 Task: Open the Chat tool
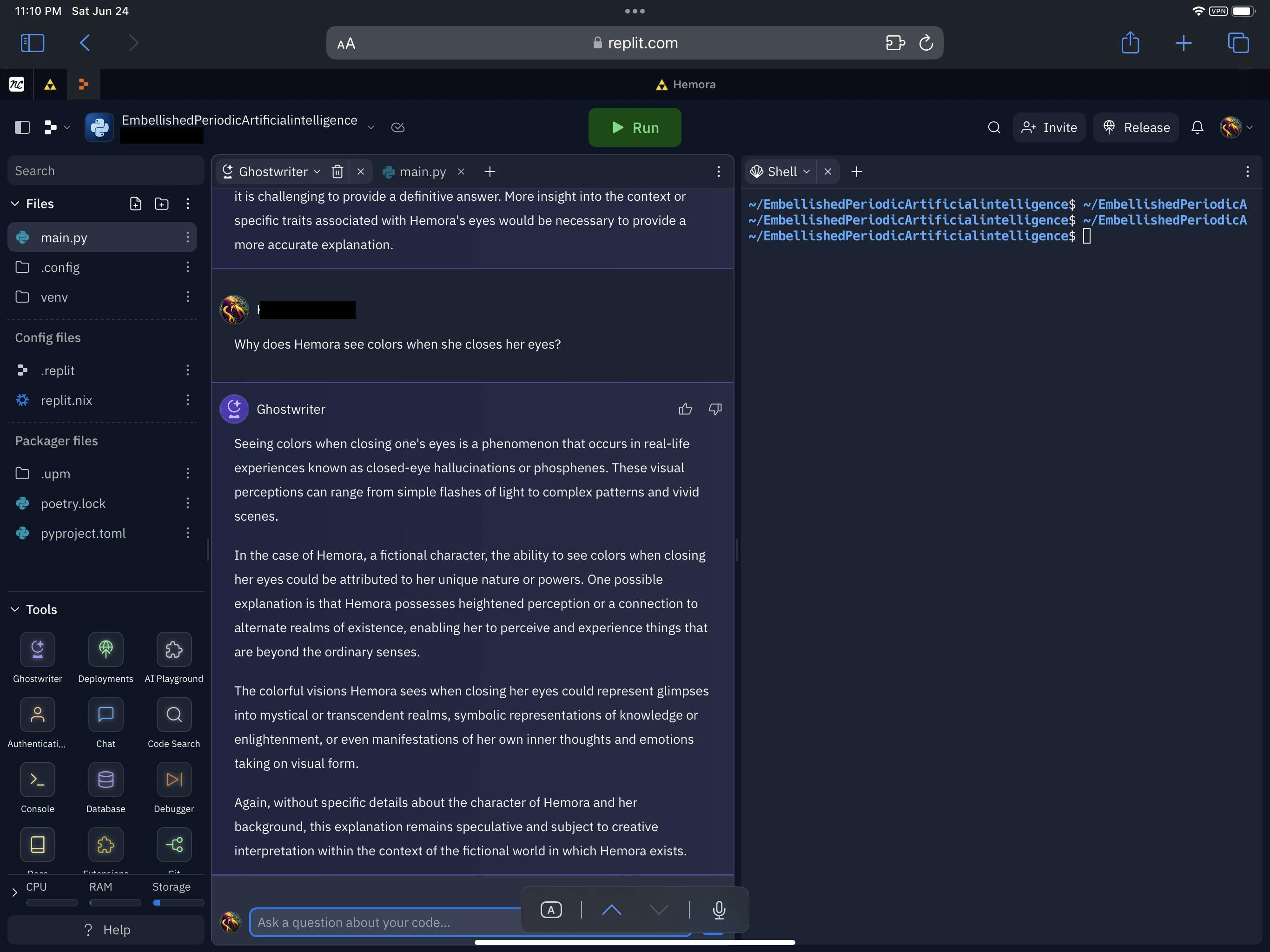[x=106, y=714]
